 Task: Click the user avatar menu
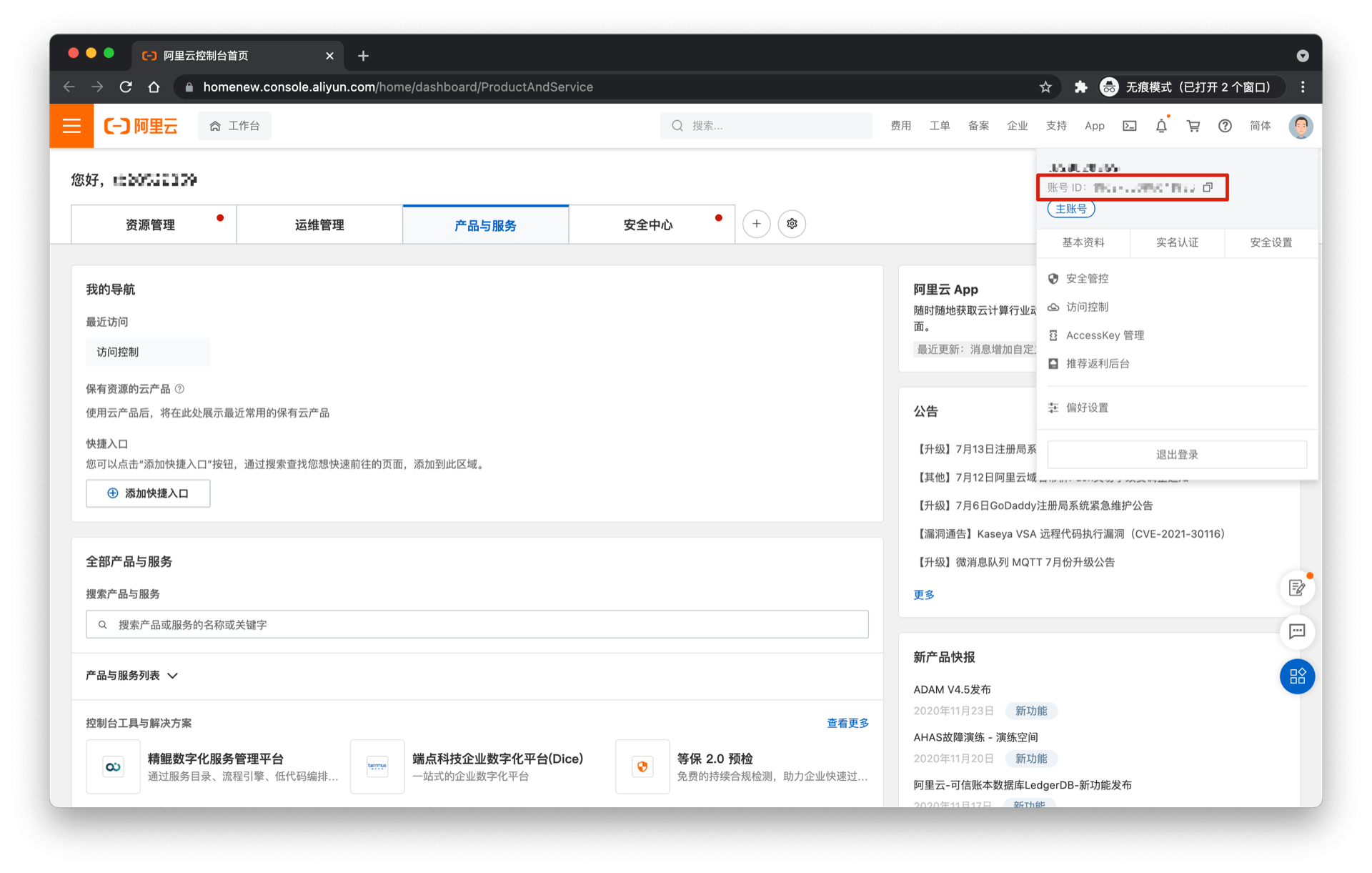point(1301,126)
